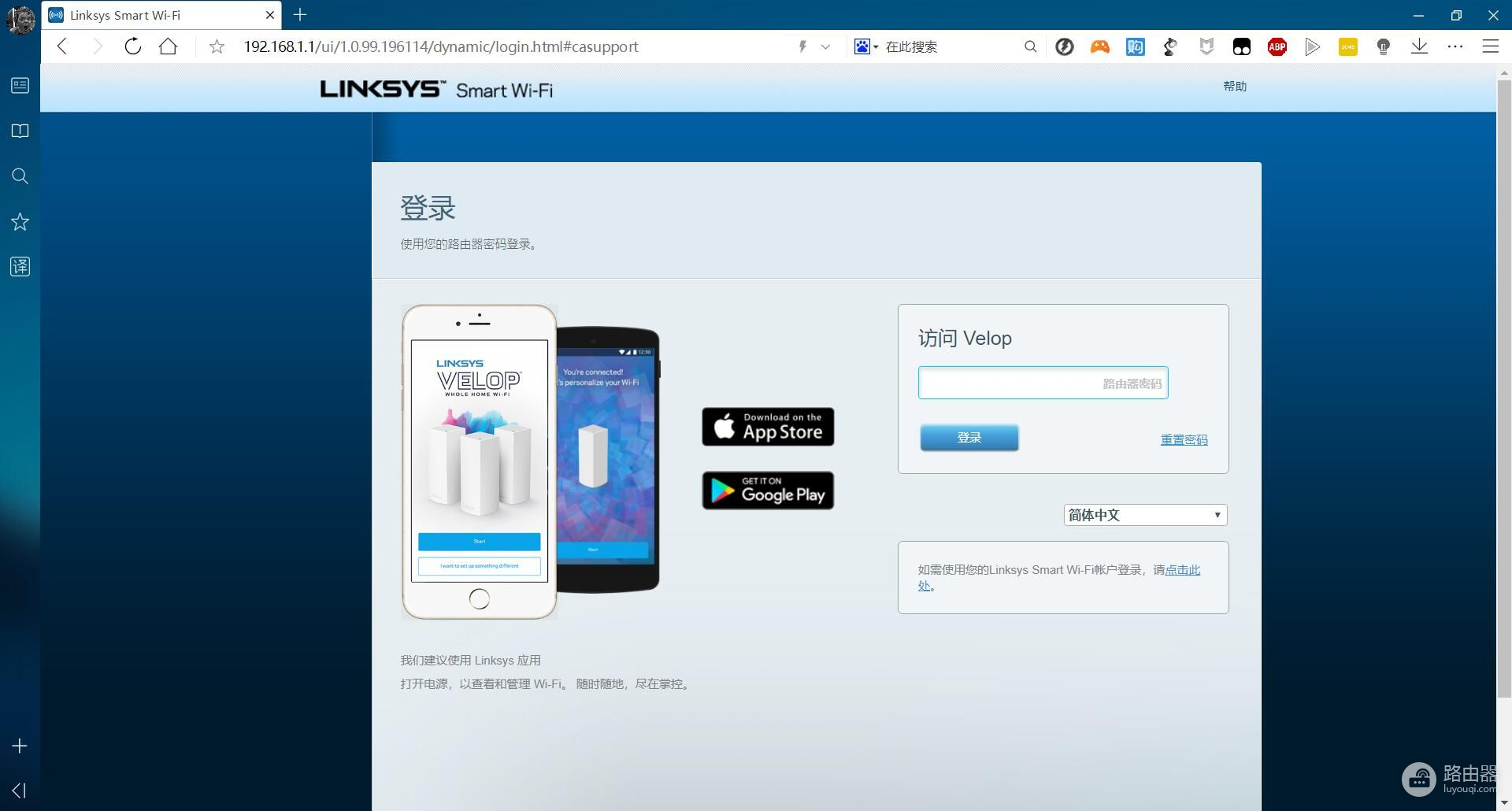Image resolution: width=1512 pixels, height=811 pixels.
Task: Click the blue 登录 login button
Action: point(969,438)
